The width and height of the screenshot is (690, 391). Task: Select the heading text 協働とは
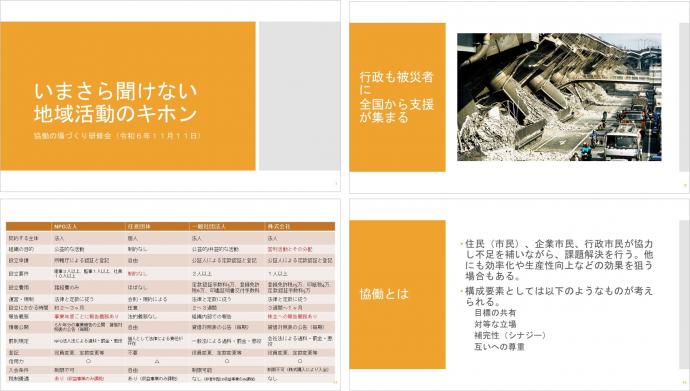click(384, 294)
